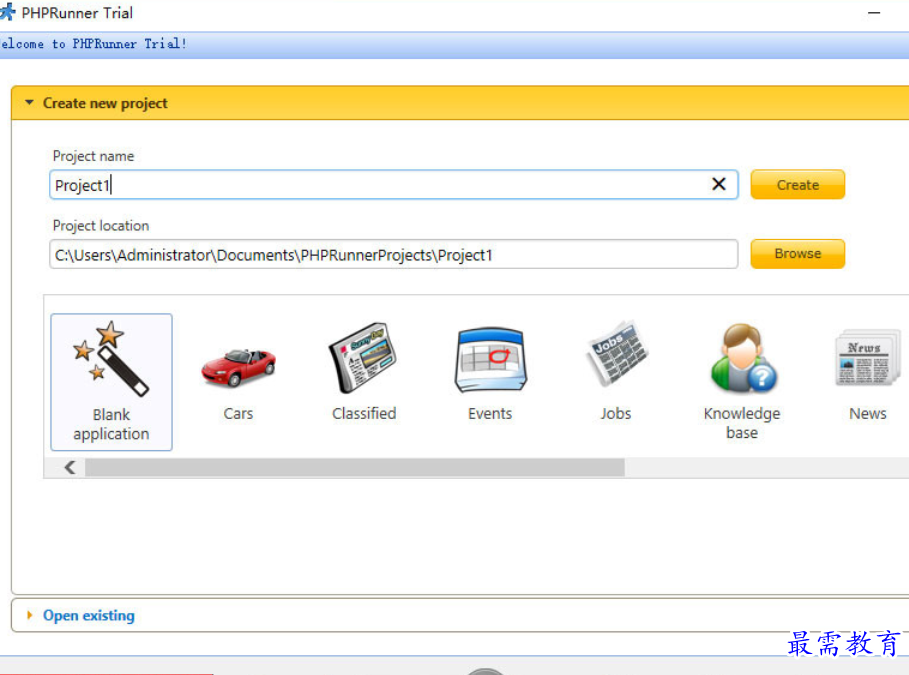Click the 'Project location' label text

tap(101, 226)
